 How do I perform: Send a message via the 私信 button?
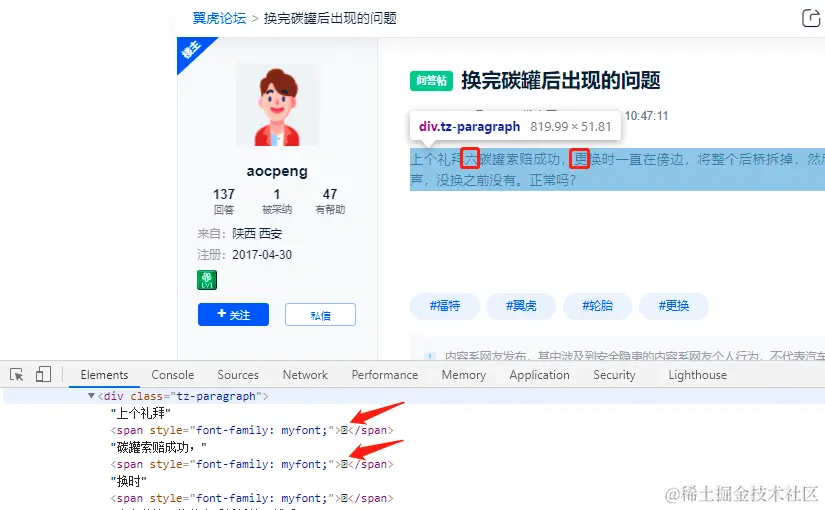[320, 315]
